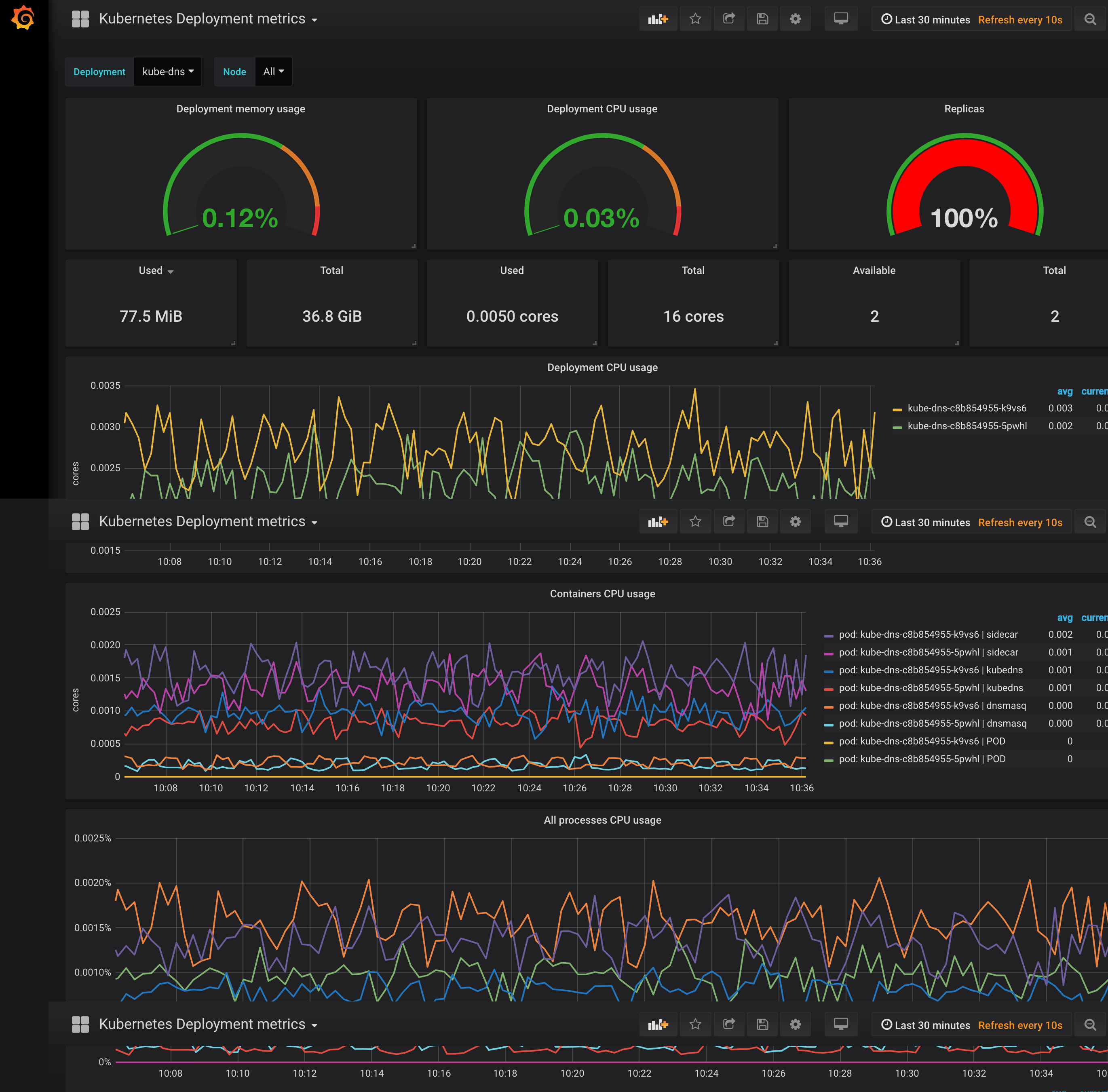Click Add panel icon in bottom toolbar
Image resolution: width=1108 pixels, height=1092 pixels.
(658, 1025)
